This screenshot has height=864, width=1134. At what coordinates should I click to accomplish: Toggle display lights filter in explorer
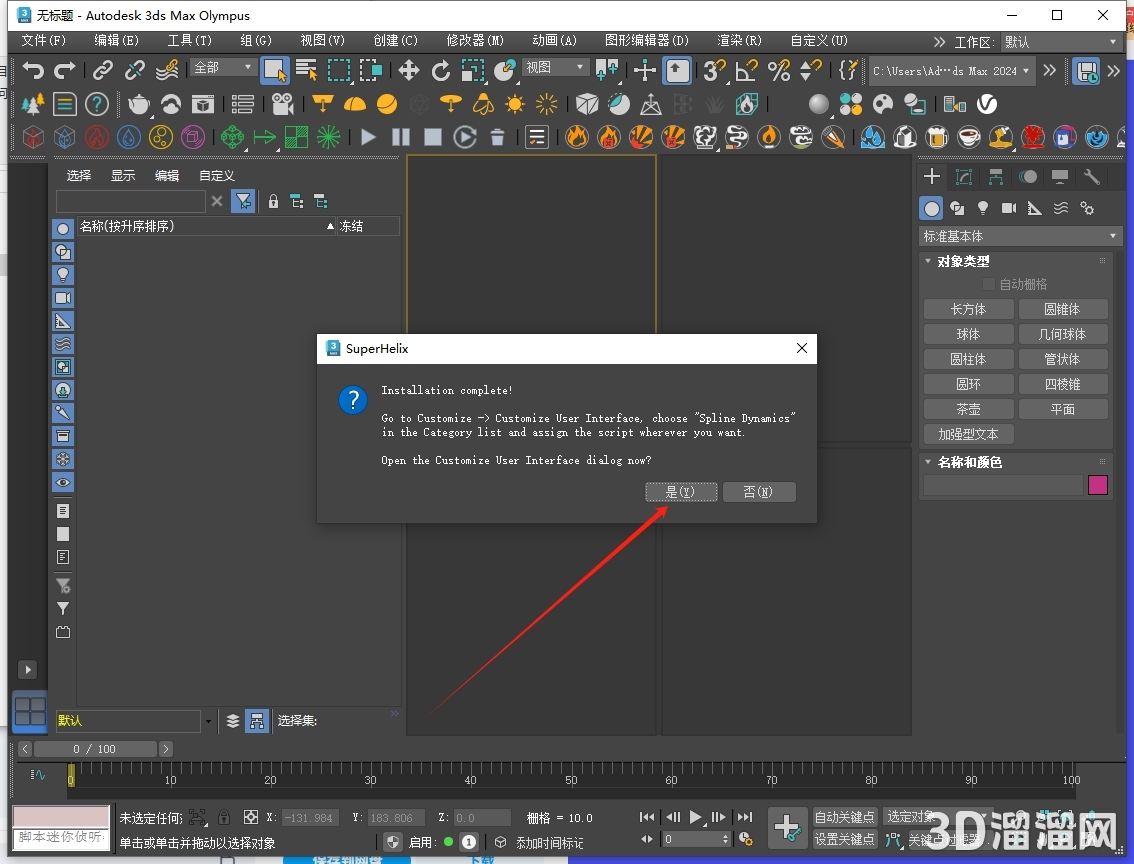click(x=63, y=275)
